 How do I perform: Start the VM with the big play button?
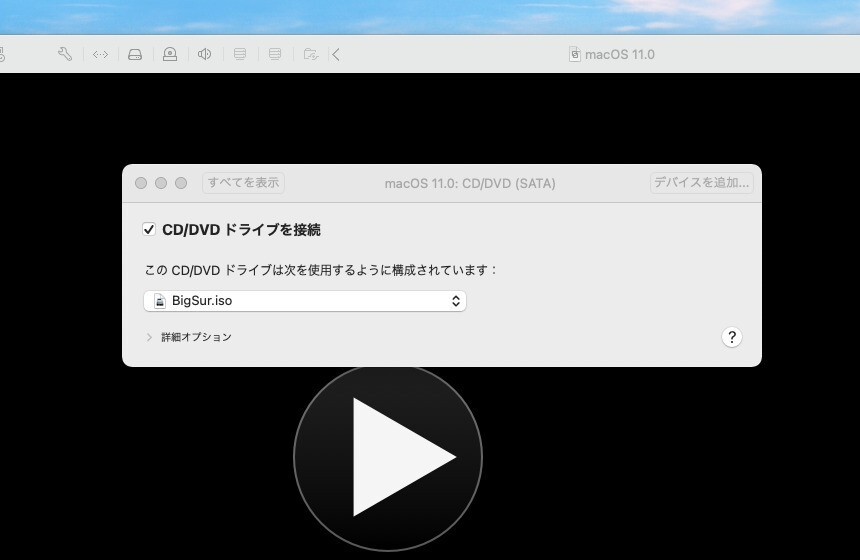pos(388,457)
